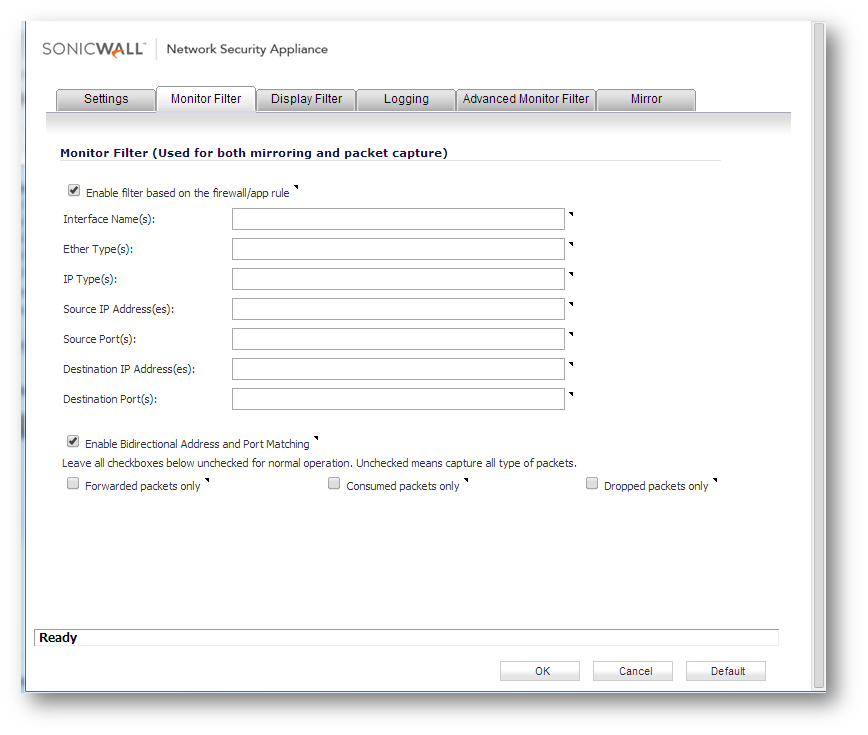Click tooltip marker beside Interface Name(s) field

(571, 214)
